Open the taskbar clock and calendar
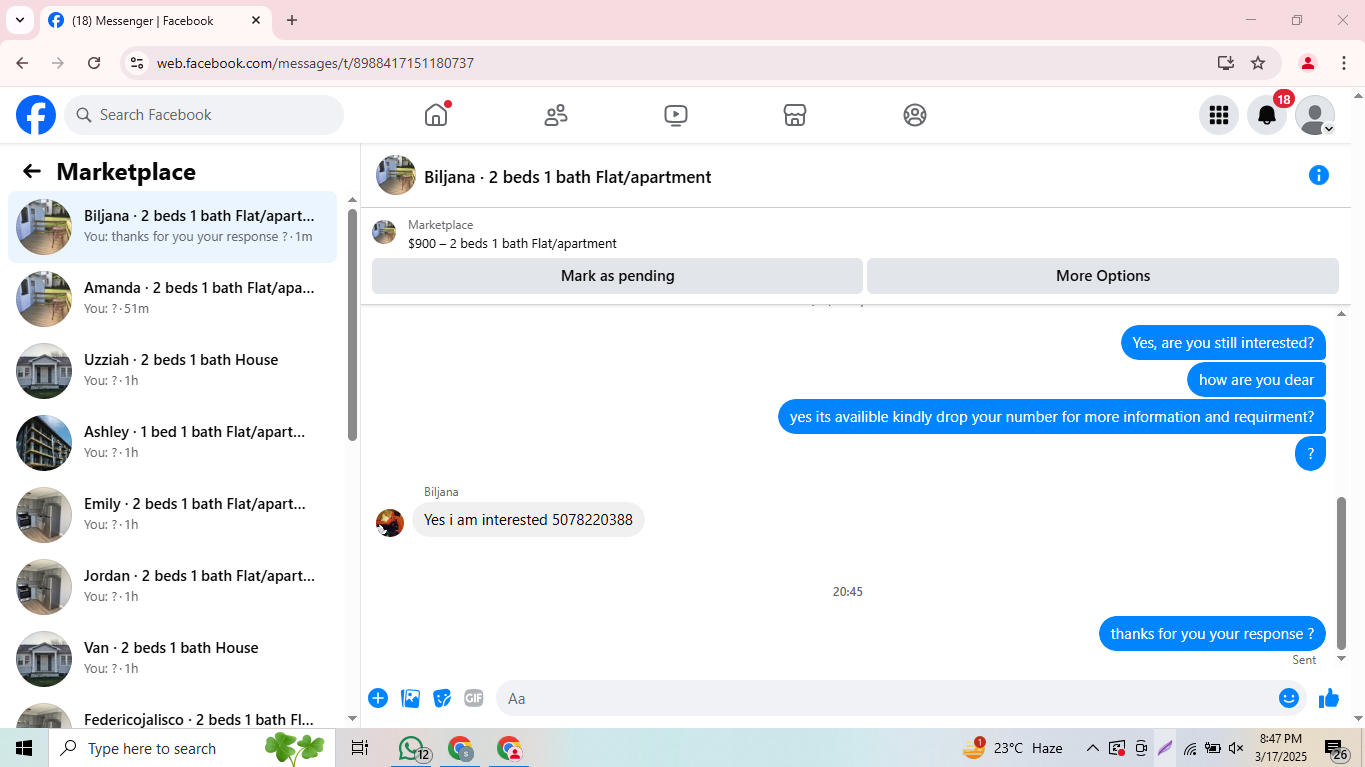 [1281, 748]
